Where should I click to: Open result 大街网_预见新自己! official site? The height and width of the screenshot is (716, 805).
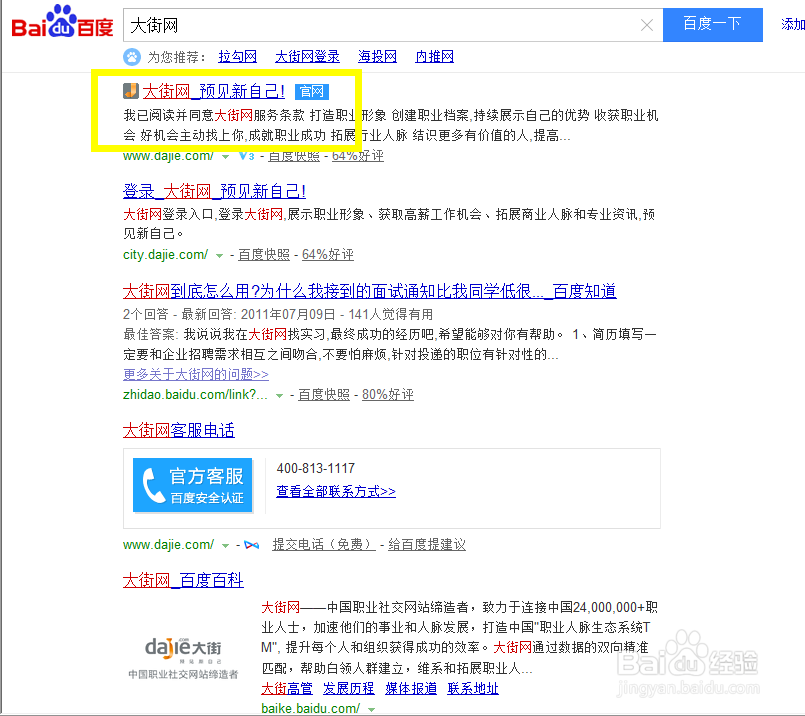pyautogui.click(x=214, y=91)
